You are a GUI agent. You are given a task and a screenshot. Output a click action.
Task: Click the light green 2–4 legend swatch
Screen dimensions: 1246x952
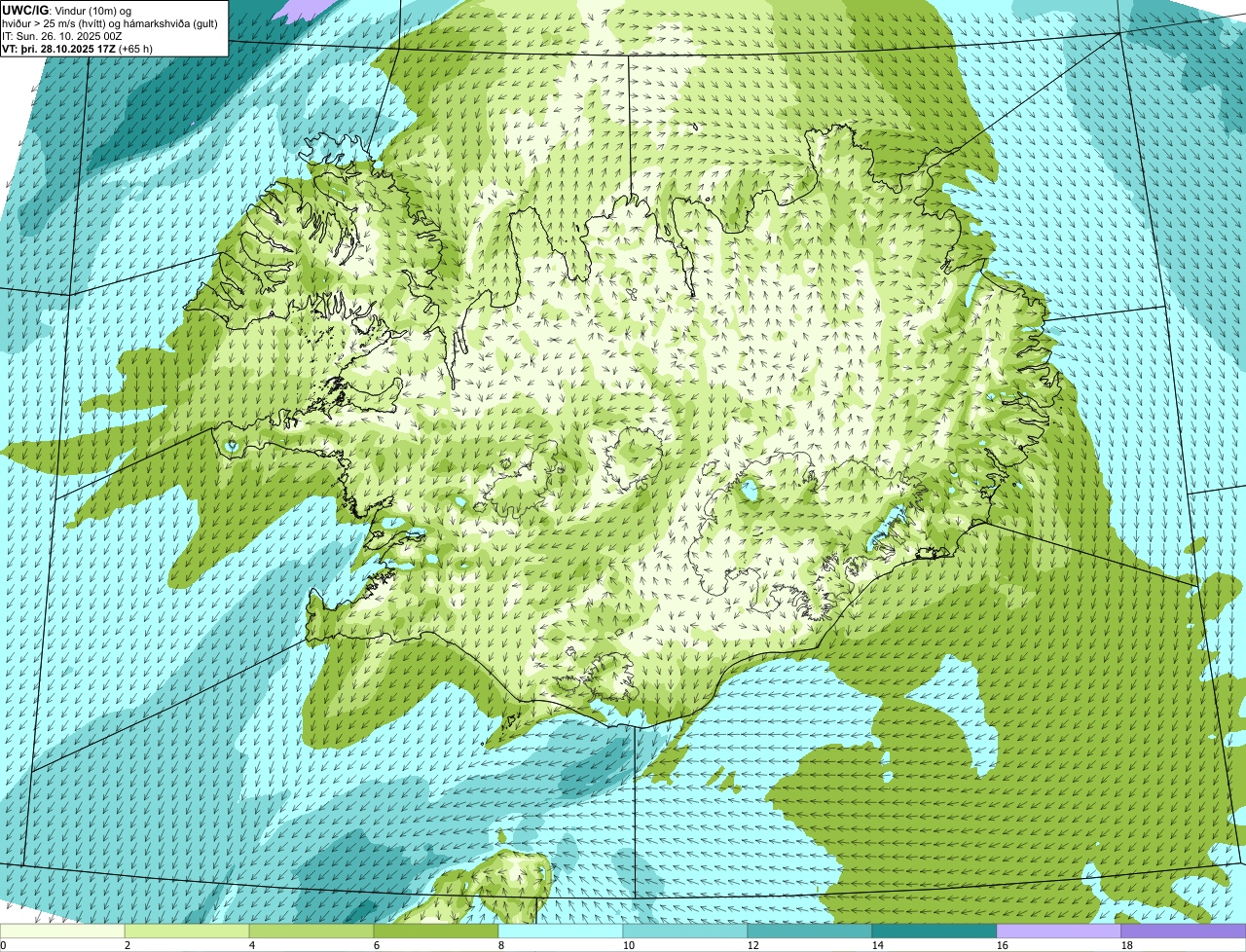pos(187,932)
